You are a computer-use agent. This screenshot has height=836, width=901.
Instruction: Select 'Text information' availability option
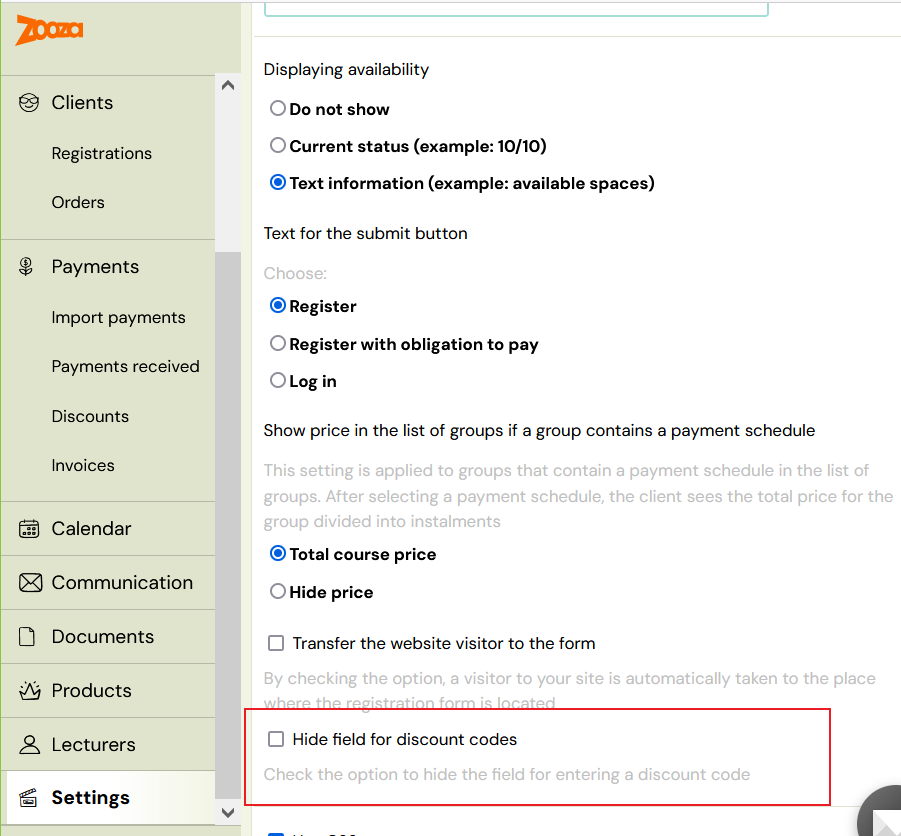pyautogui.click(x=278, y=183)
